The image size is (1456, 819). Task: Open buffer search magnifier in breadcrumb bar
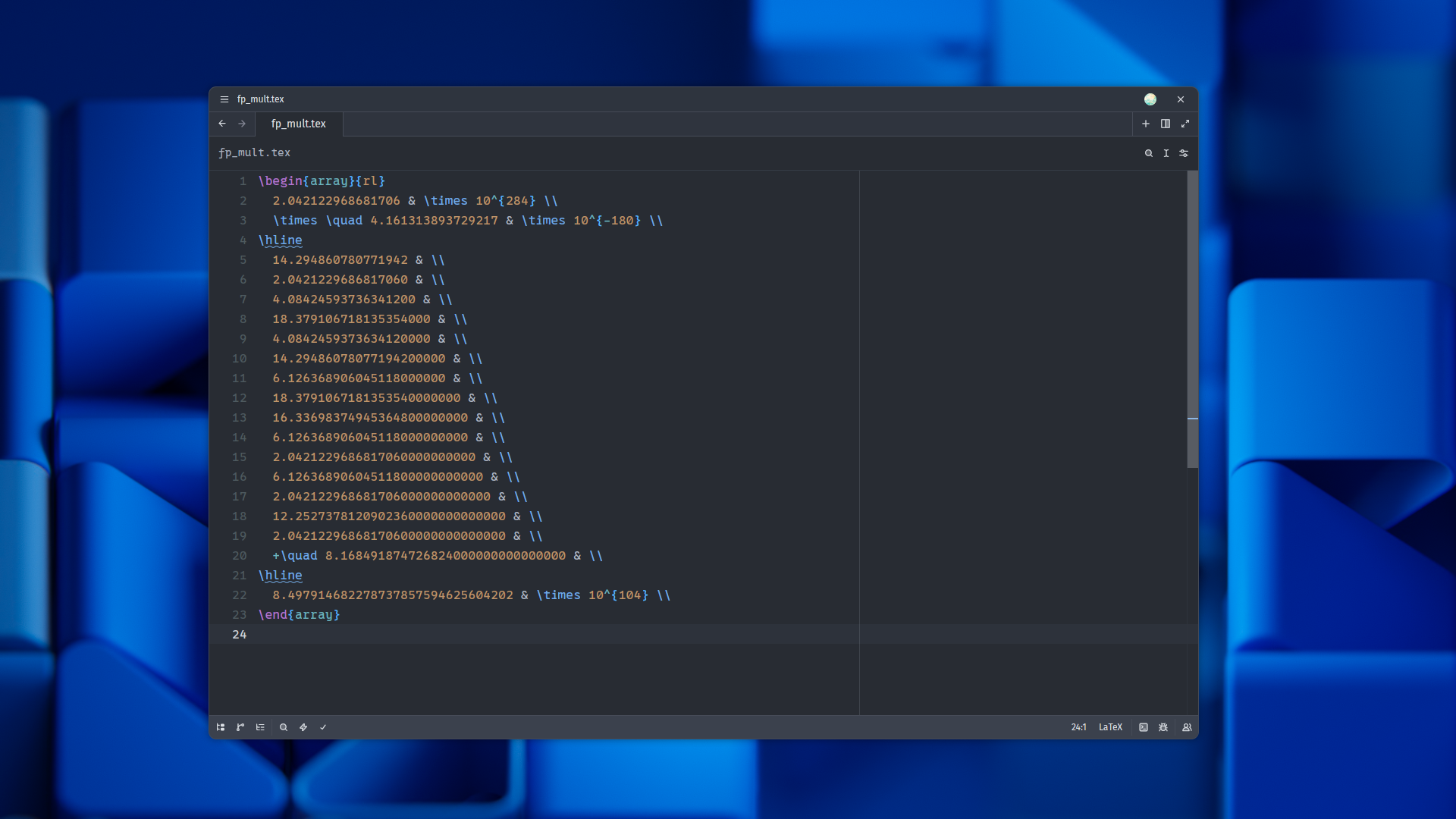click(x=1149, y=153)
